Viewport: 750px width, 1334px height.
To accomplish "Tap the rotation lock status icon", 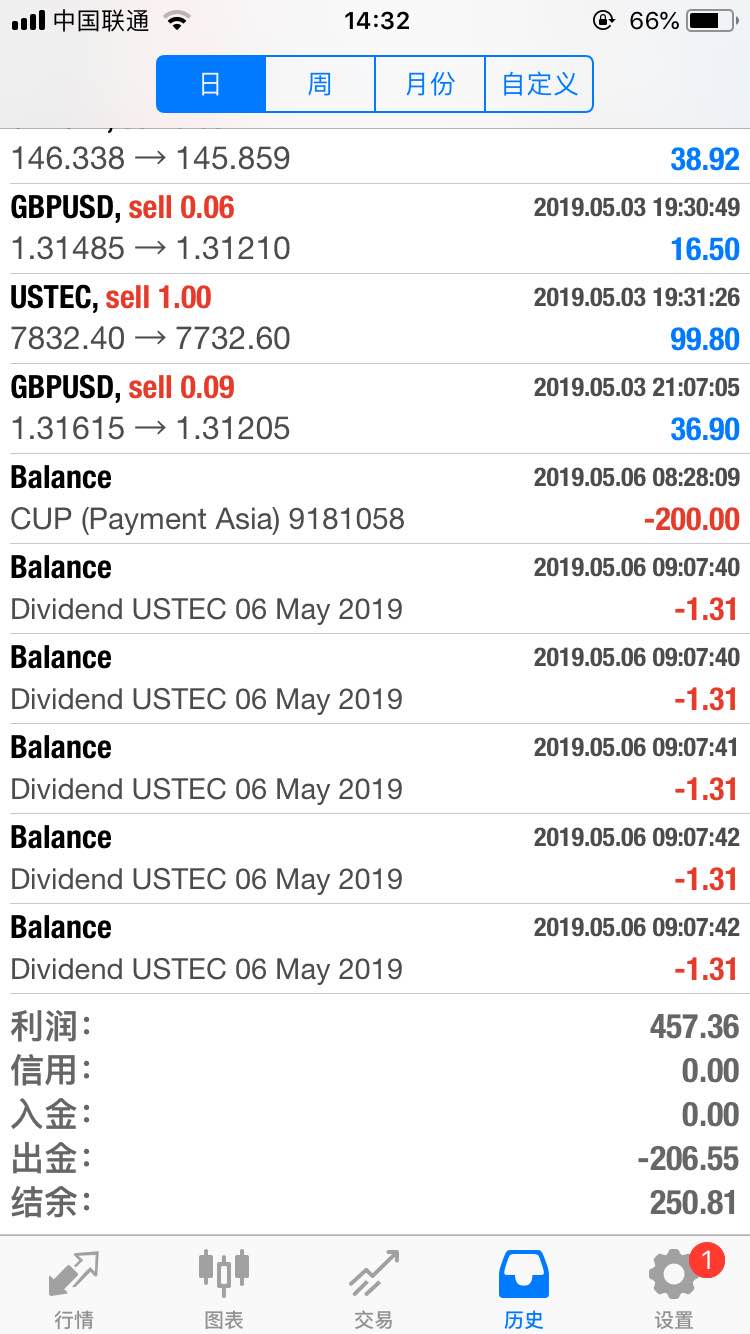I will click(x=603, y=20).
